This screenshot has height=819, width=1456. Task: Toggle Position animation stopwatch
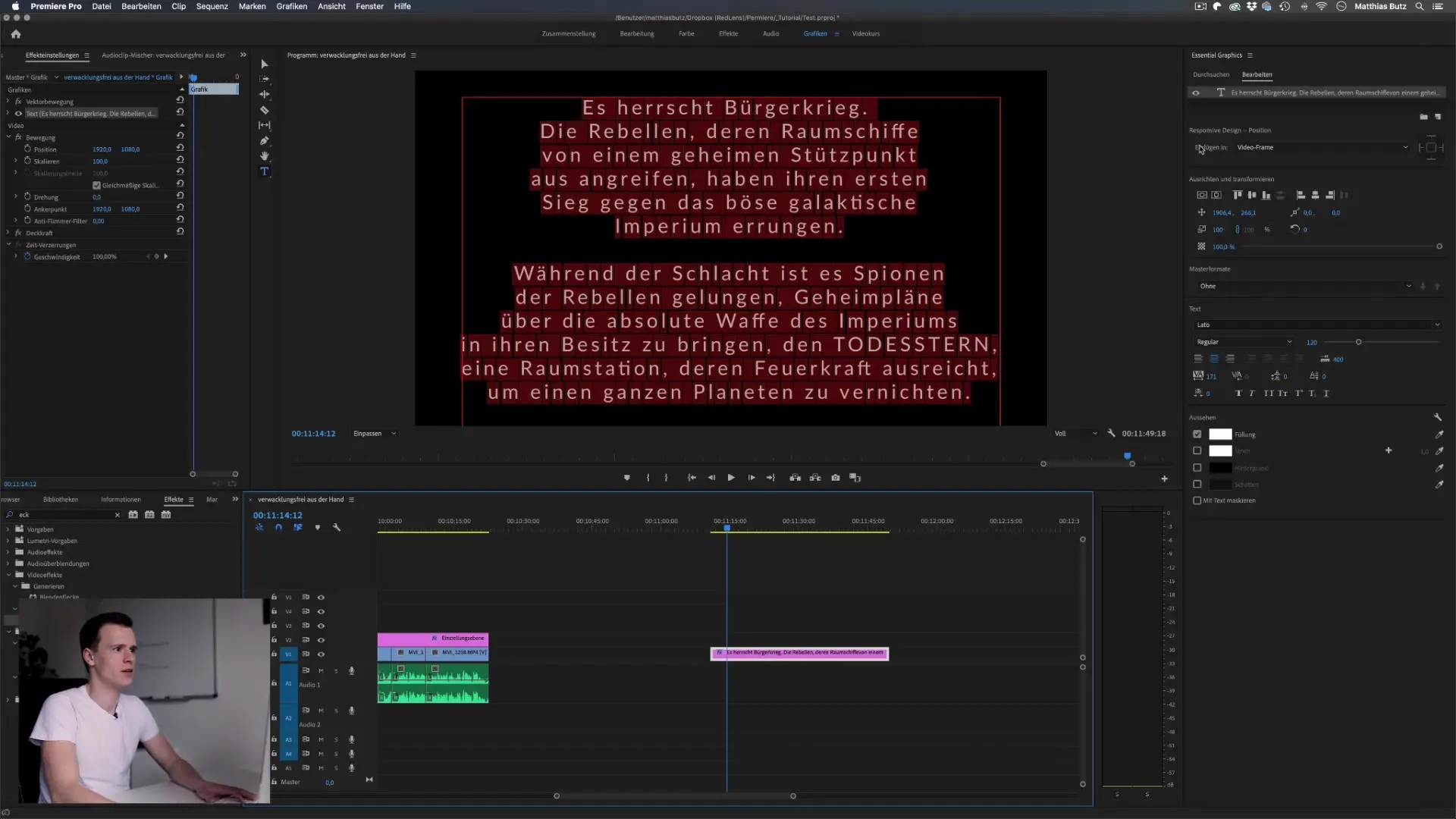27,149
